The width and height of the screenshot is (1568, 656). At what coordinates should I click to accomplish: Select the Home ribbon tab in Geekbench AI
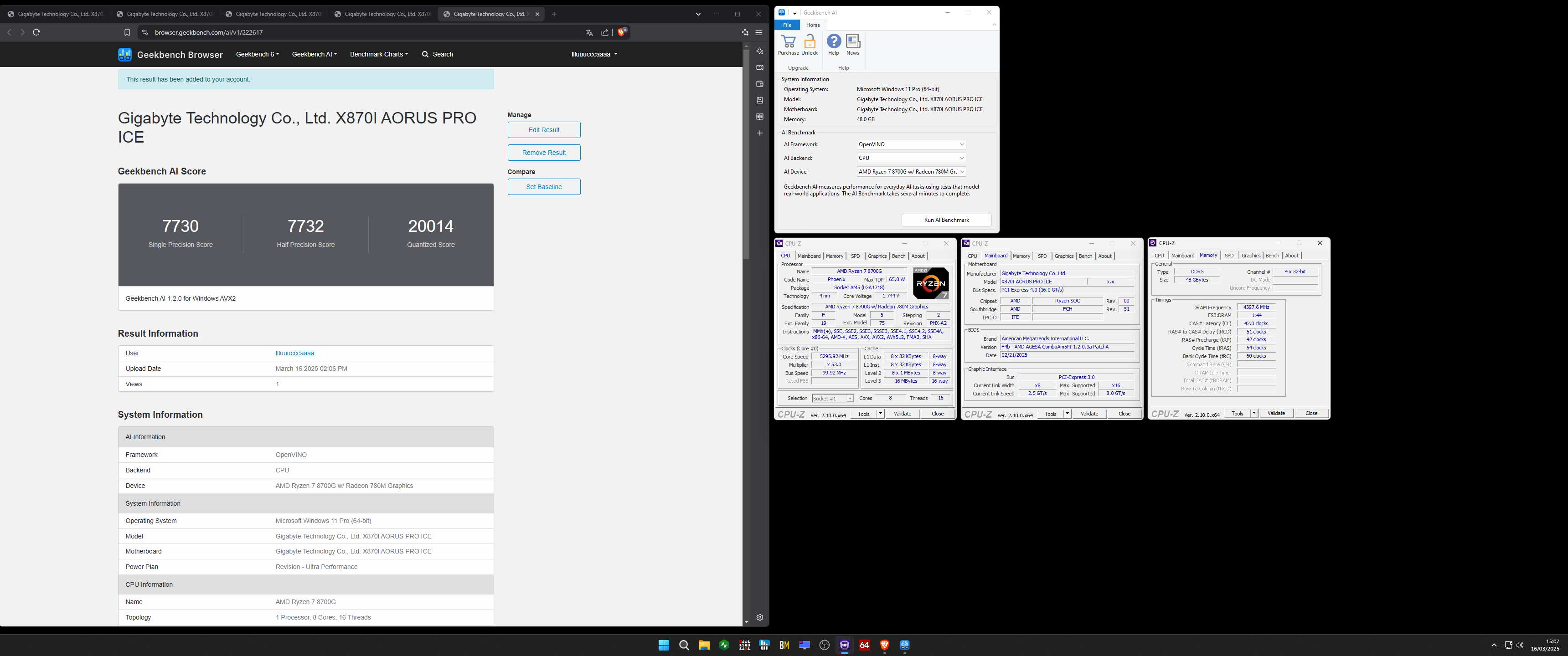pos(813,25)
